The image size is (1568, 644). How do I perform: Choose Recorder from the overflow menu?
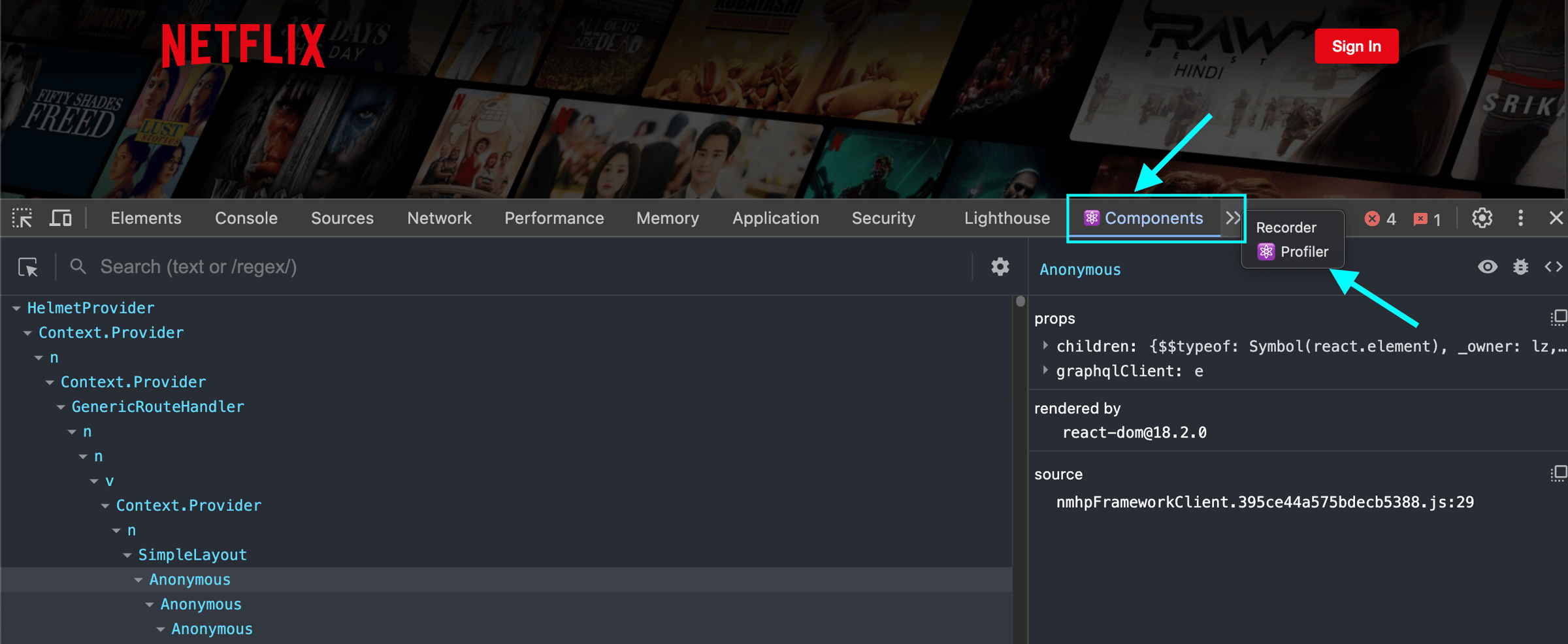tap(1286, 227)
